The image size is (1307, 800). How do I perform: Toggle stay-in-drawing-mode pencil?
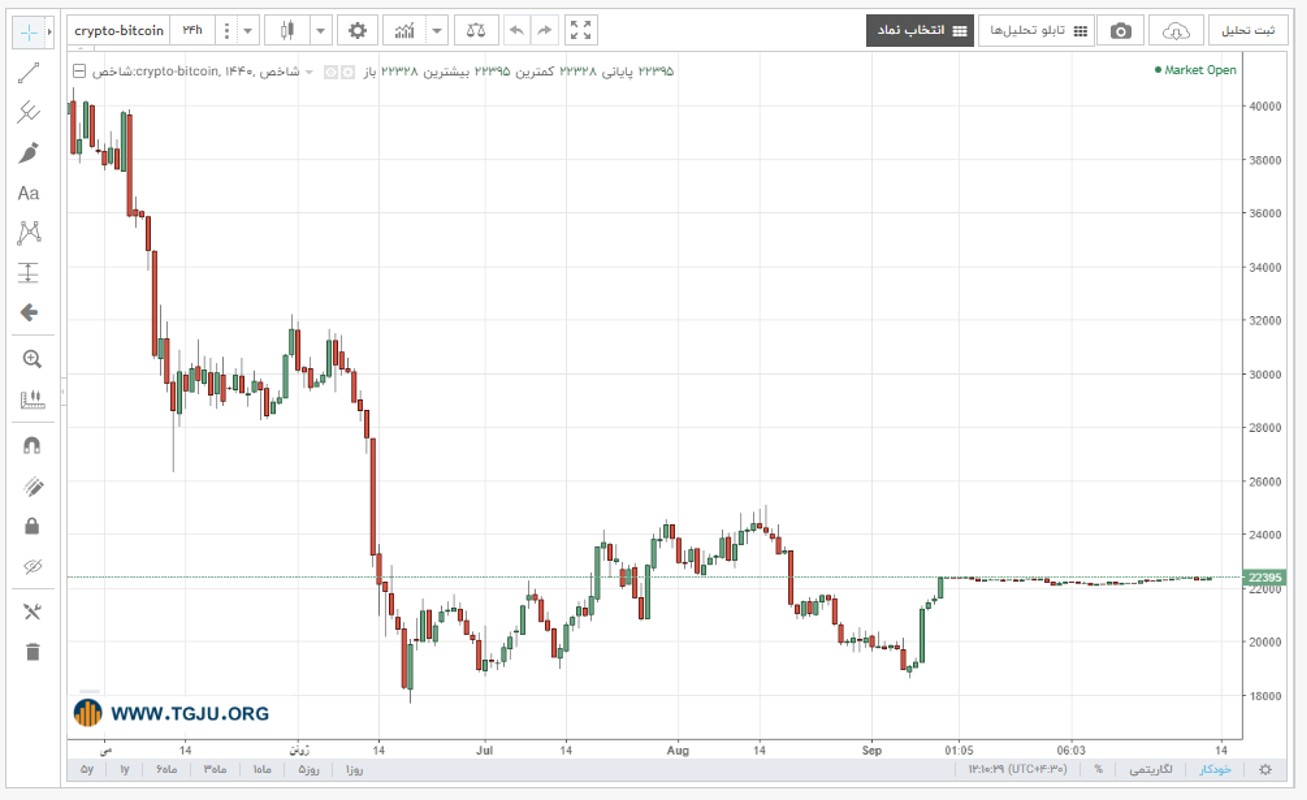(32, 487)
